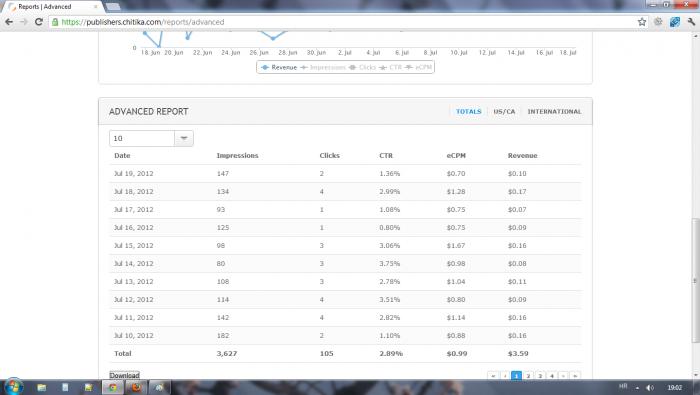
Task: Select results page 2
Action: [528, 376]
